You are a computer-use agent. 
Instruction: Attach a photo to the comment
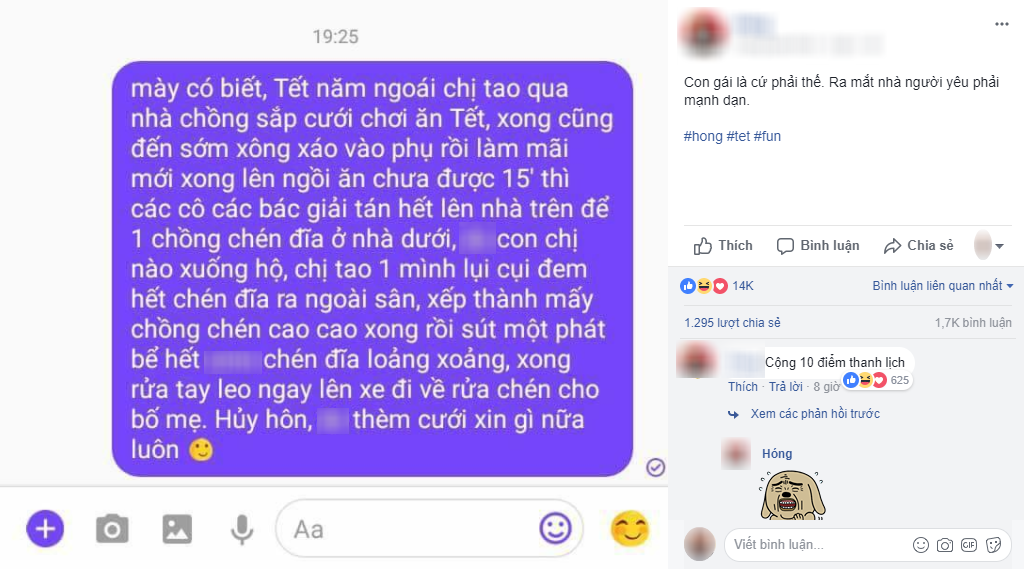[x=944, y=545]
